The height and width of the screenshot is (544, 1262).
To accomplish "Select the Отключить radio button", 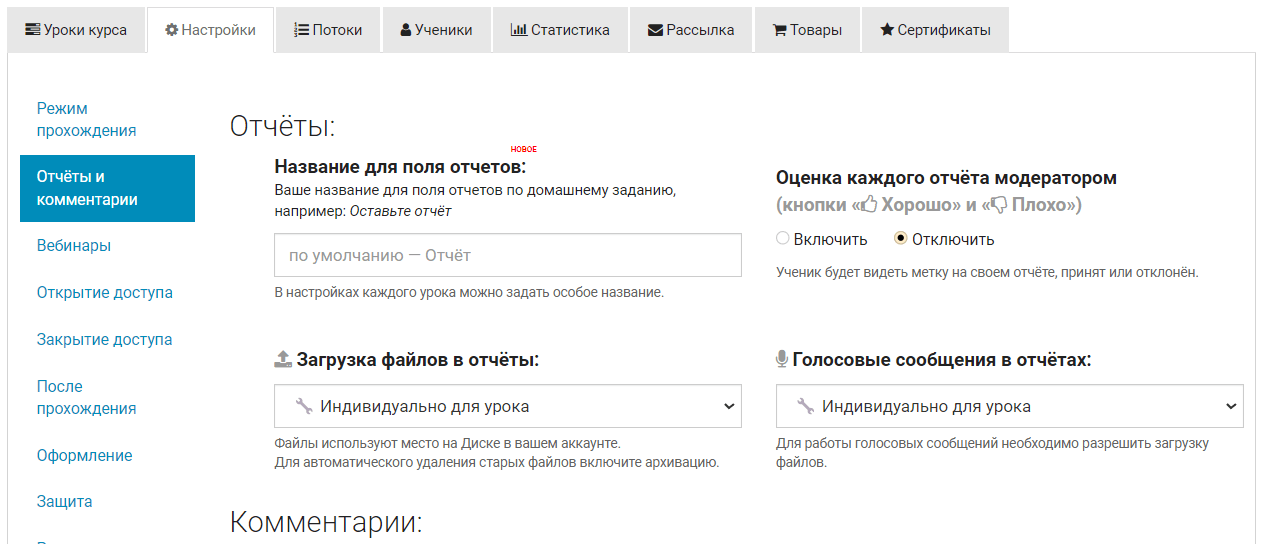I will [901, 239].
